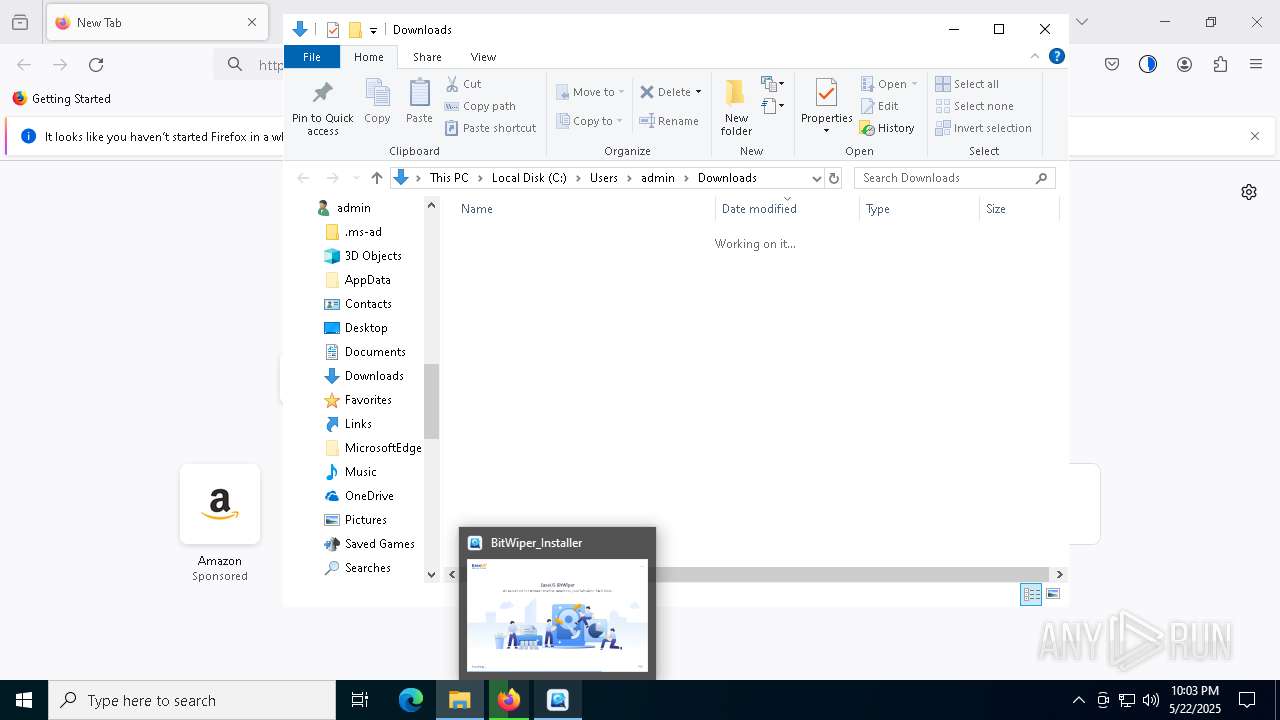Click Getting Started bookmark
The image size is (1280, 720).
pos(62,99)
